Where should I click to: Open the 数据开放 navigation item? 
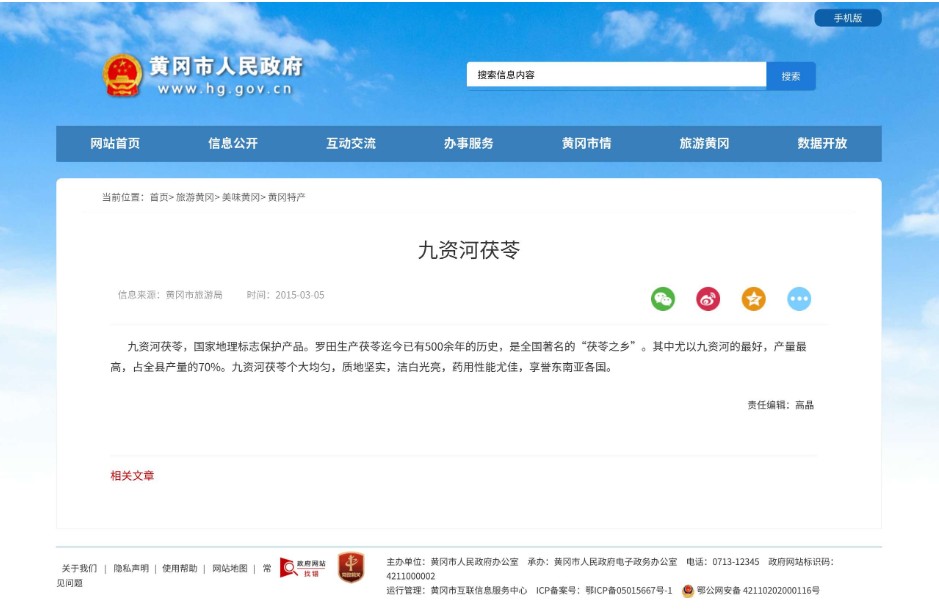coord(822,144)
